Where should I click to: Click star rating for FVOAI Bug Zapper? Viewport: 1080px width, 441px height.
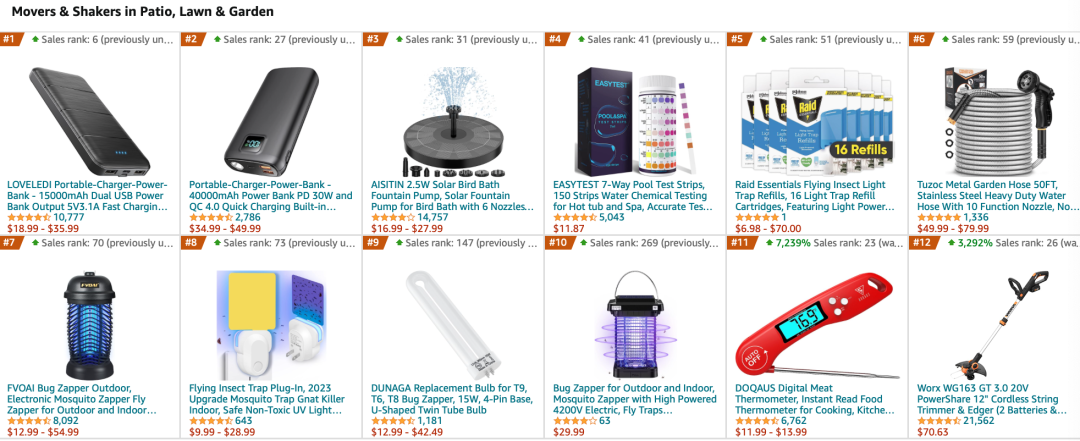(x=29, y=420)
